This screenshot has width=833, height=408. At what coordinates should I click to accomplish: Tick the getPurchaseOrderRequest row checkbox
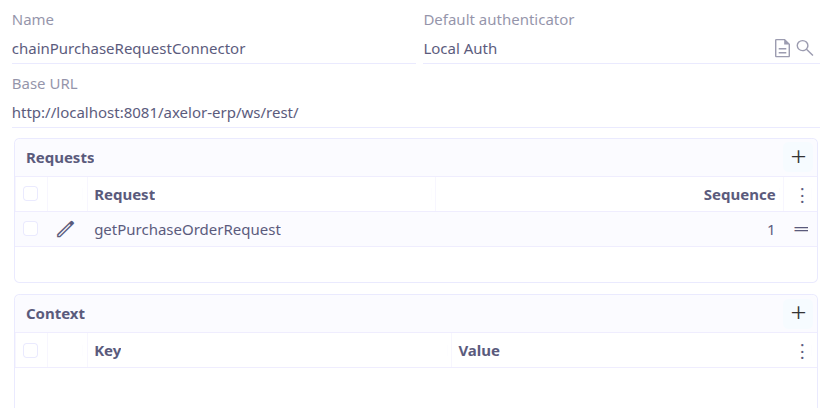(31, 229)
